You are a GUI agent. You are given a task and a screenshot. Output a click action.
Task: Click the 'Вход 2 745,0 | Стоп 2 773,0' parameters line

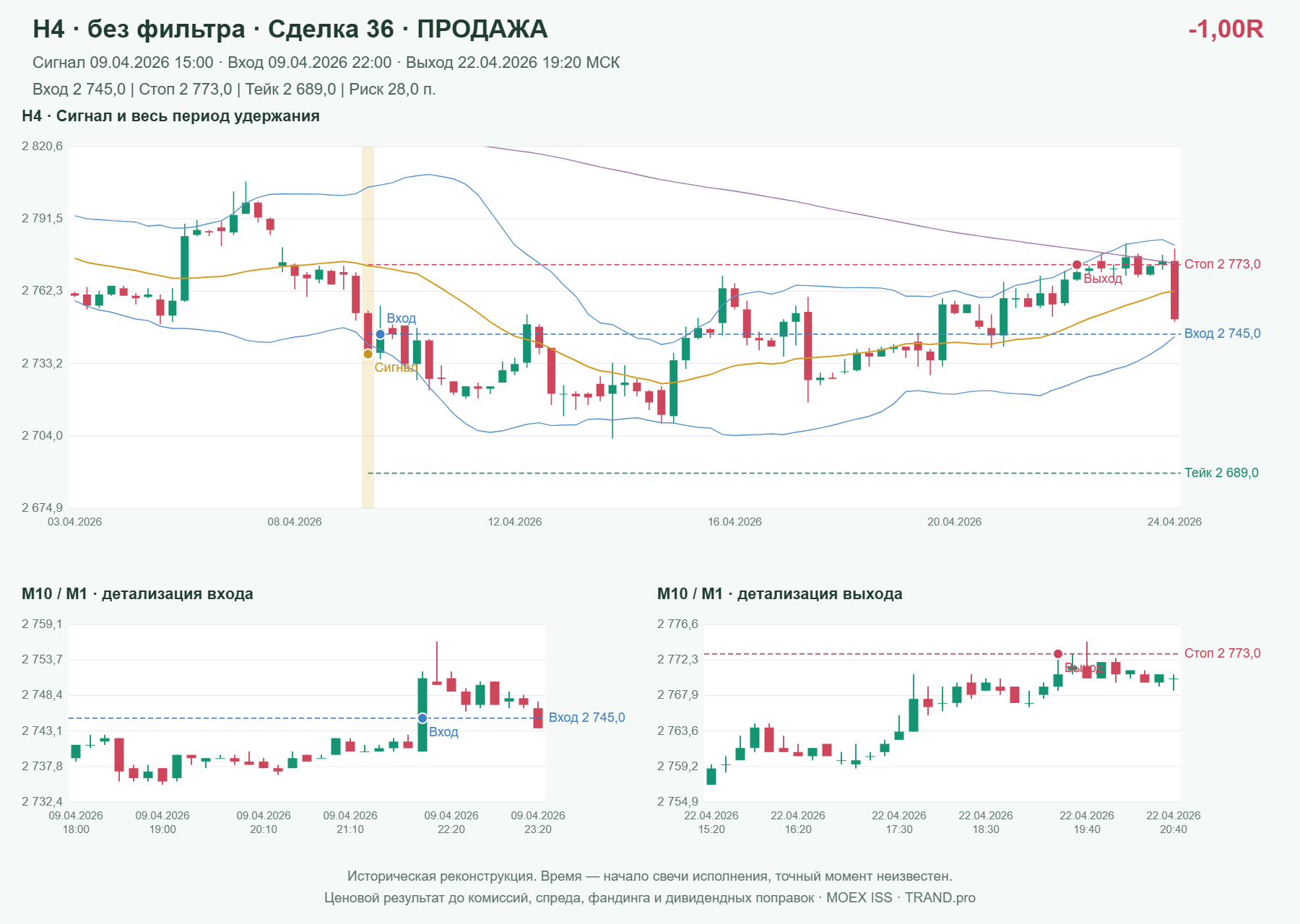(234, 90)
